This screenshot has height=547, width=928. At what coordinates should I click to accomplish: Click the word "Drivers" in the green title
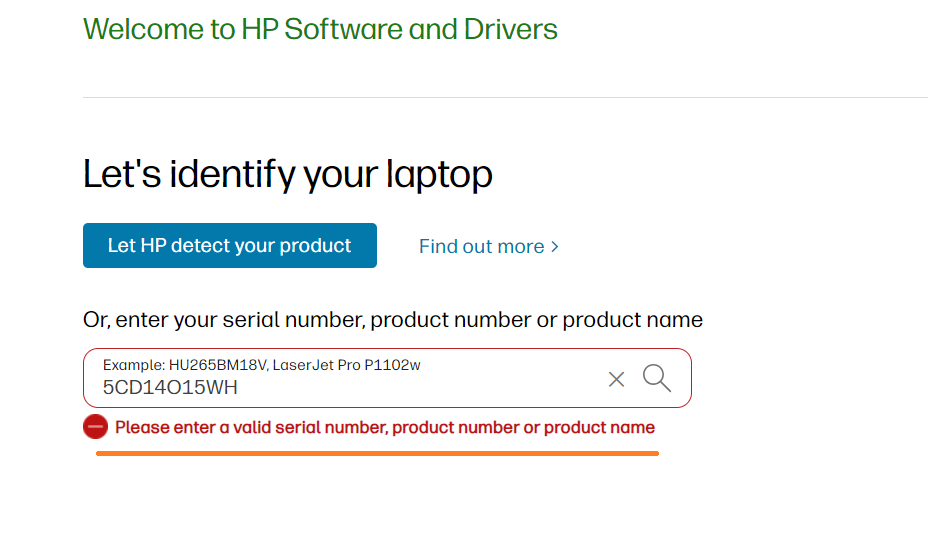(x=511, y=29)
